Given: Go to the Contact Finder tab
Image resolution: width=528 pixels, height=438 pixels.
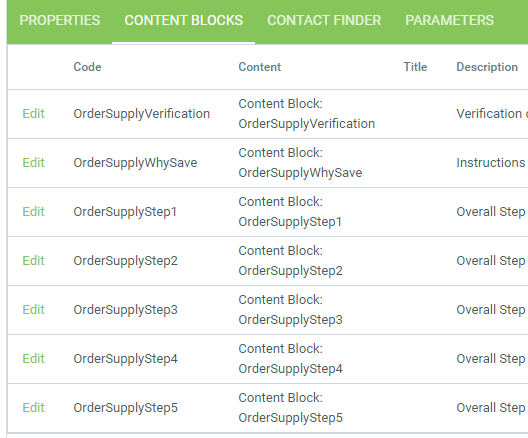Looking at the screenshot, I should [x=324, y=21].
